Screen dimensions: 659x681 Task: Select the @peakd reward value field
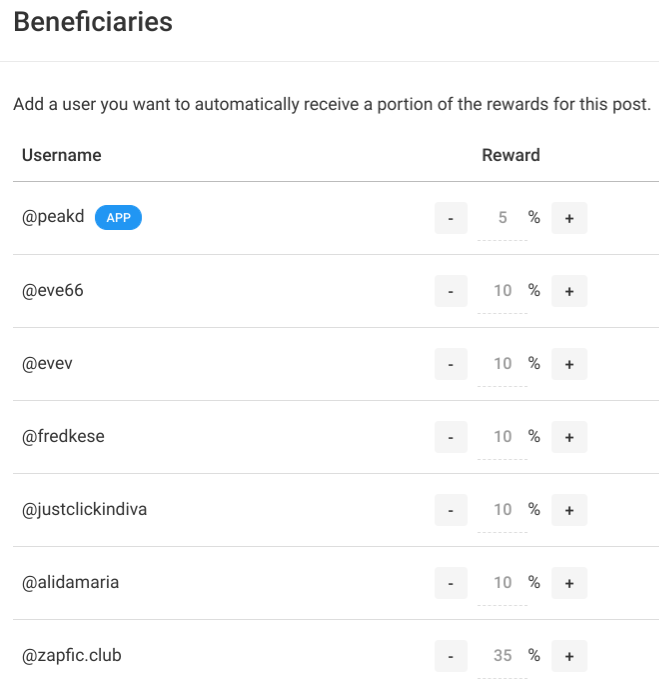(x=502, y=218)
